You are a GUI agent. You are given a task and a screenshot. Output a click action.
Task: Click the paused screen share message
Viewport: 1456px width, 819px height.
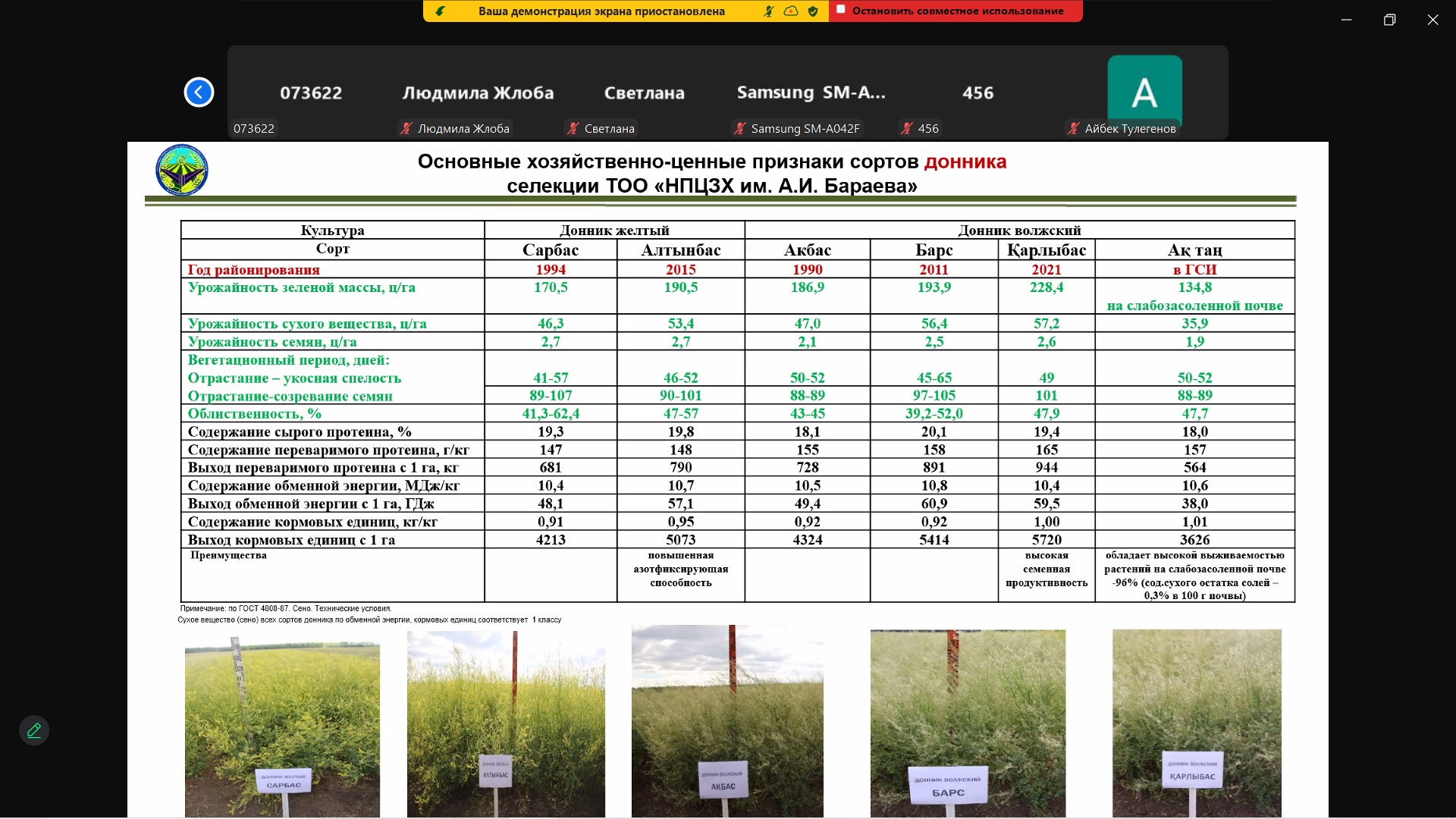(x=601, y=11)
